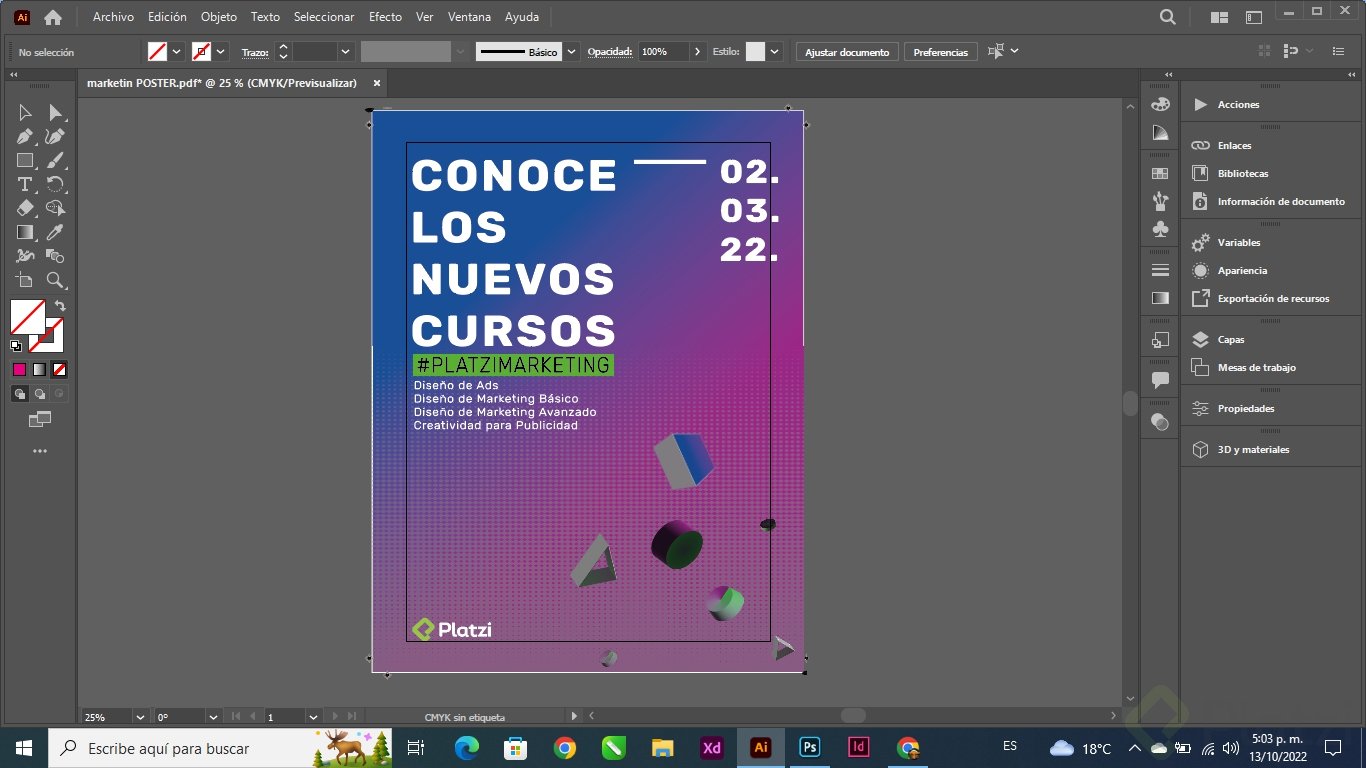
Task: Select the Shape Builder tool
Action: pos(55,208)
